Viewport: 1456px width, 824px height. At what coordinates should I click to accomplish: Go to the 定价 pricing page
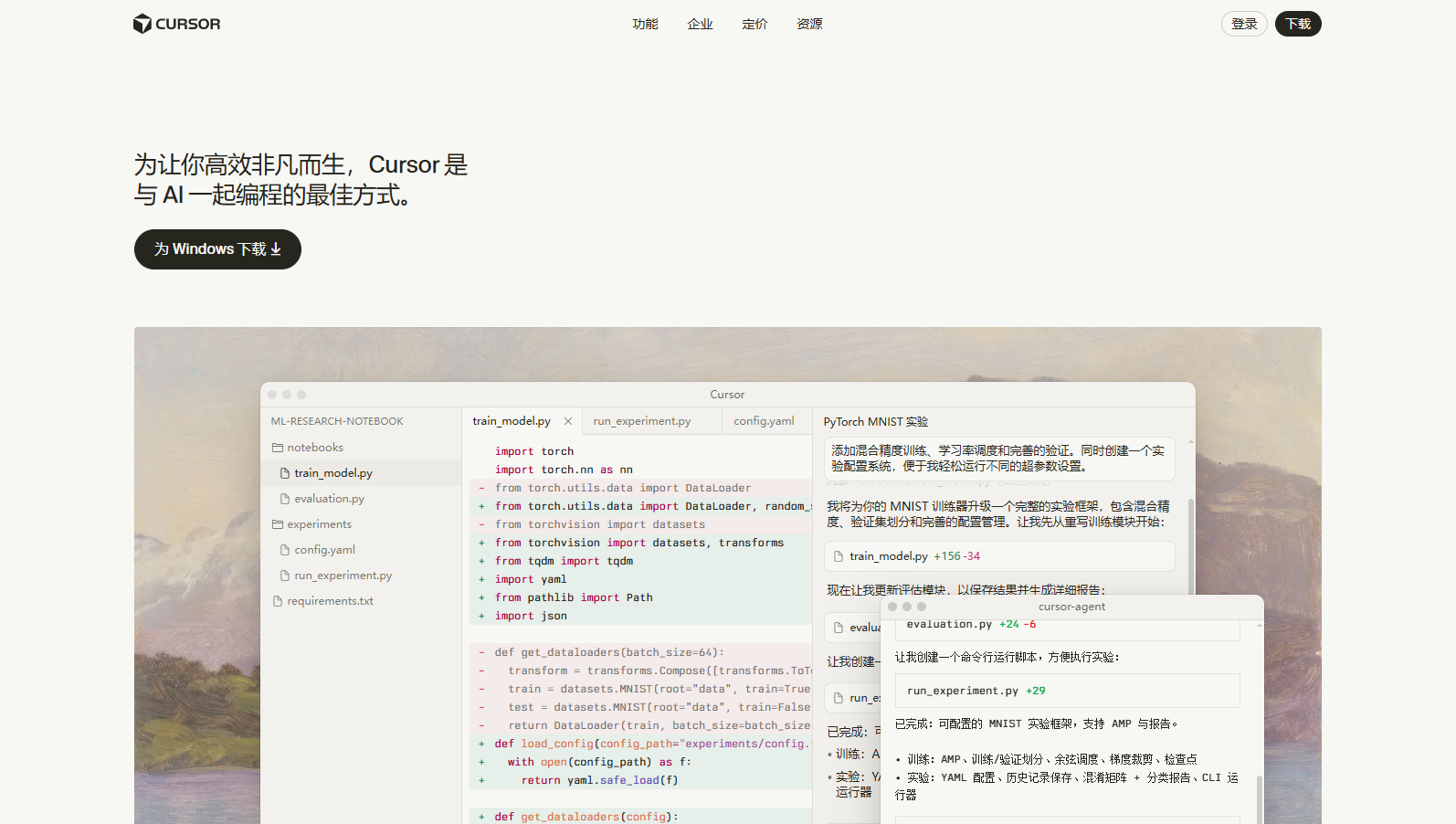(754, 24)
